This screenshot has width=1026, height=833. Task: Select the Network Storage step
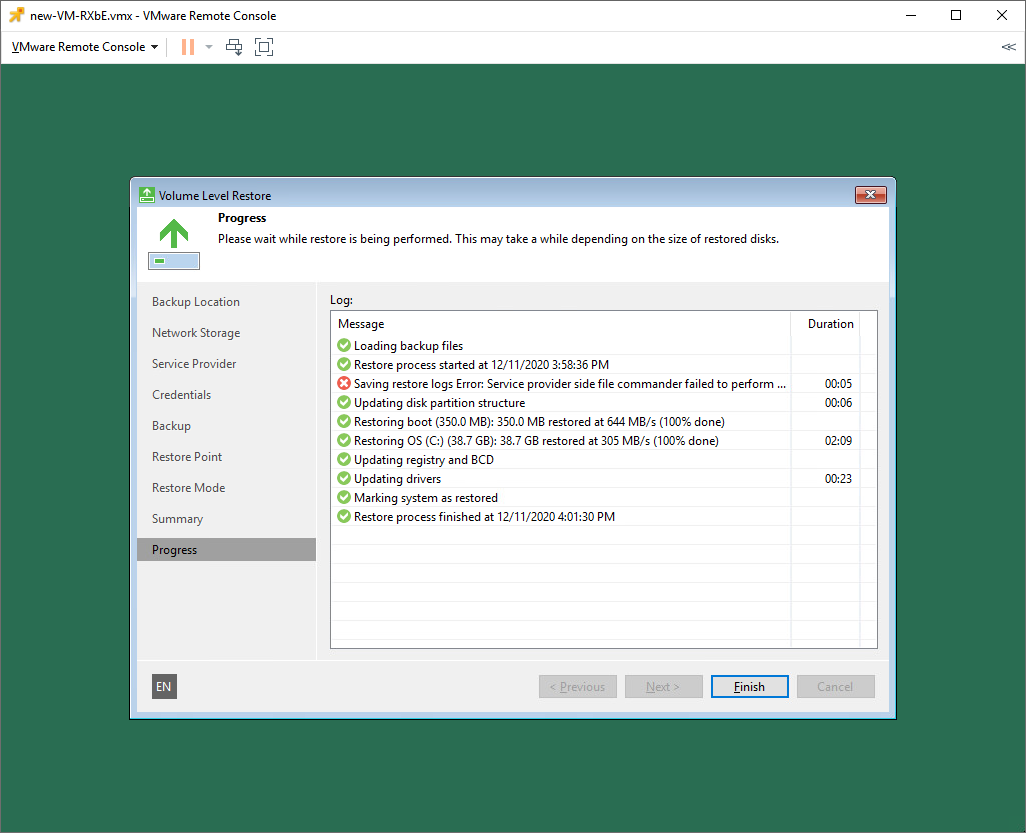coord(196,332)
